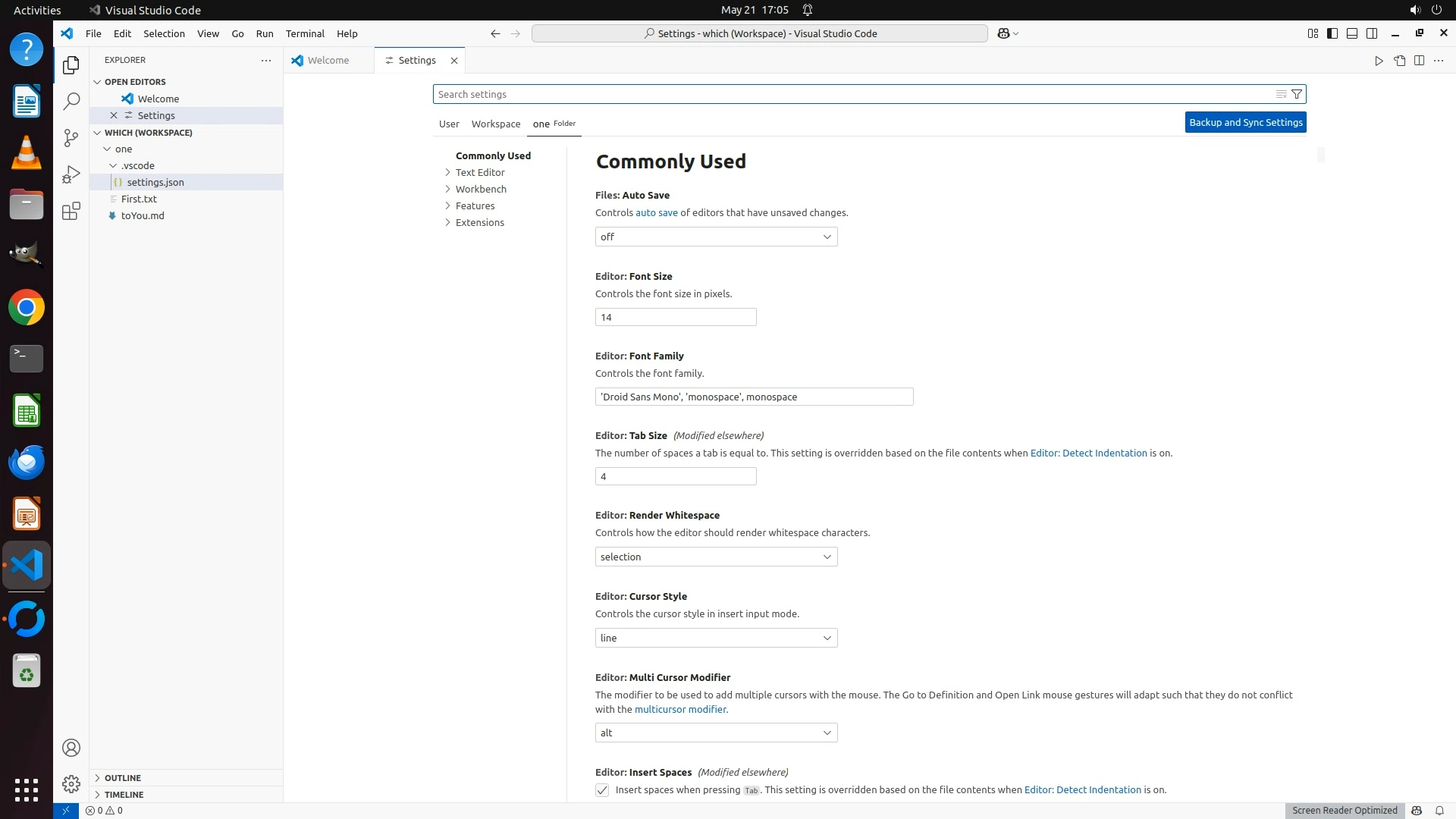Viewport: 1456px width, 819px height.
Task: Click Open Settings (JSON) icon in editor toolbar
Action: coord(1399,61)
